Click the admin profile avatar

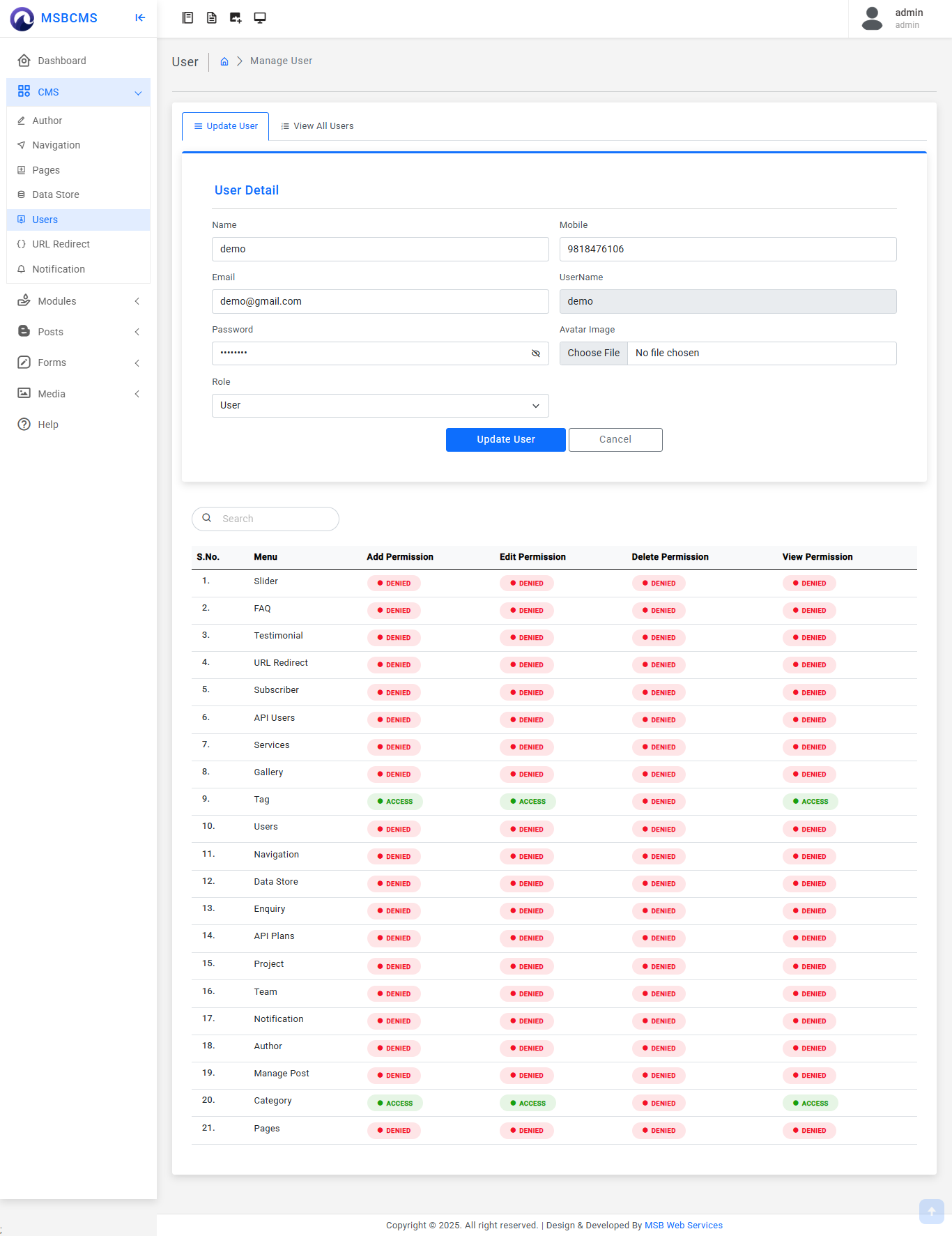(872, 18)
